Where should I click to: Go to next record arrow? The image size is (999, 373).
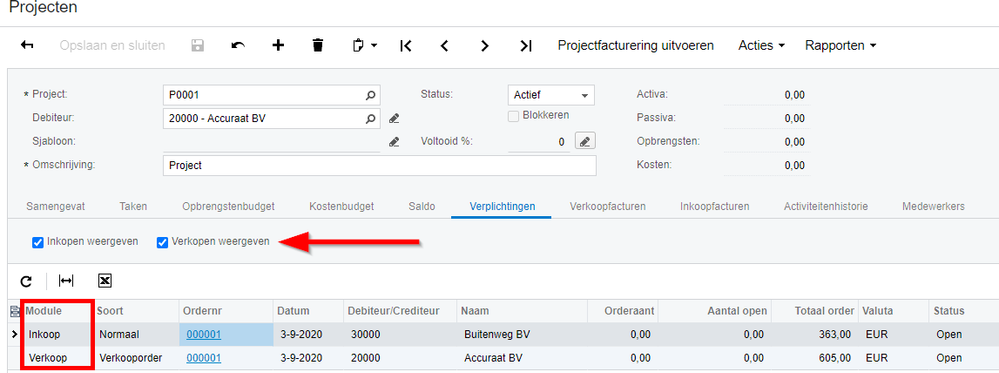485,45
